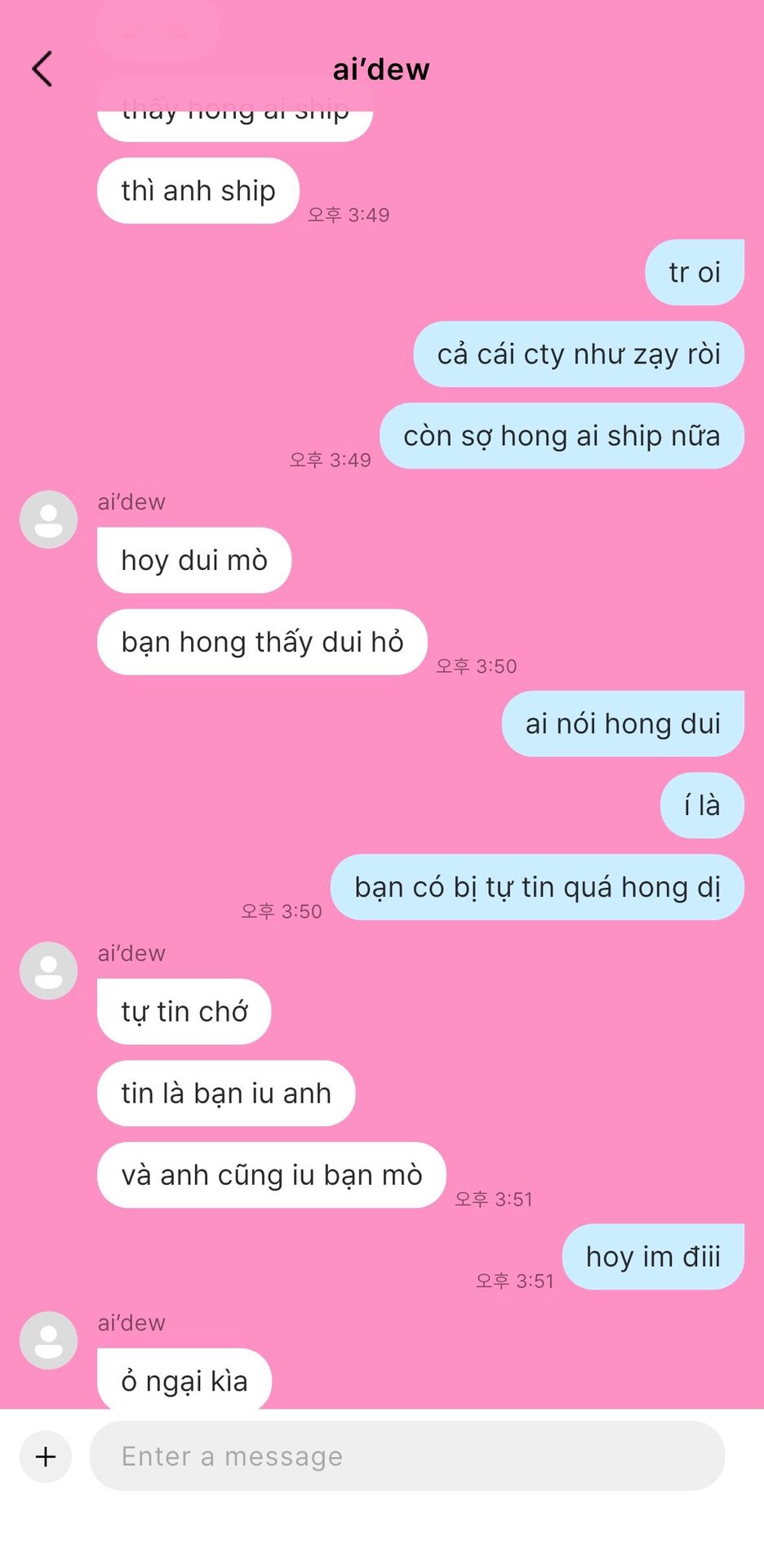Tap the "í là" message bubble

click(x=702, y=805)
